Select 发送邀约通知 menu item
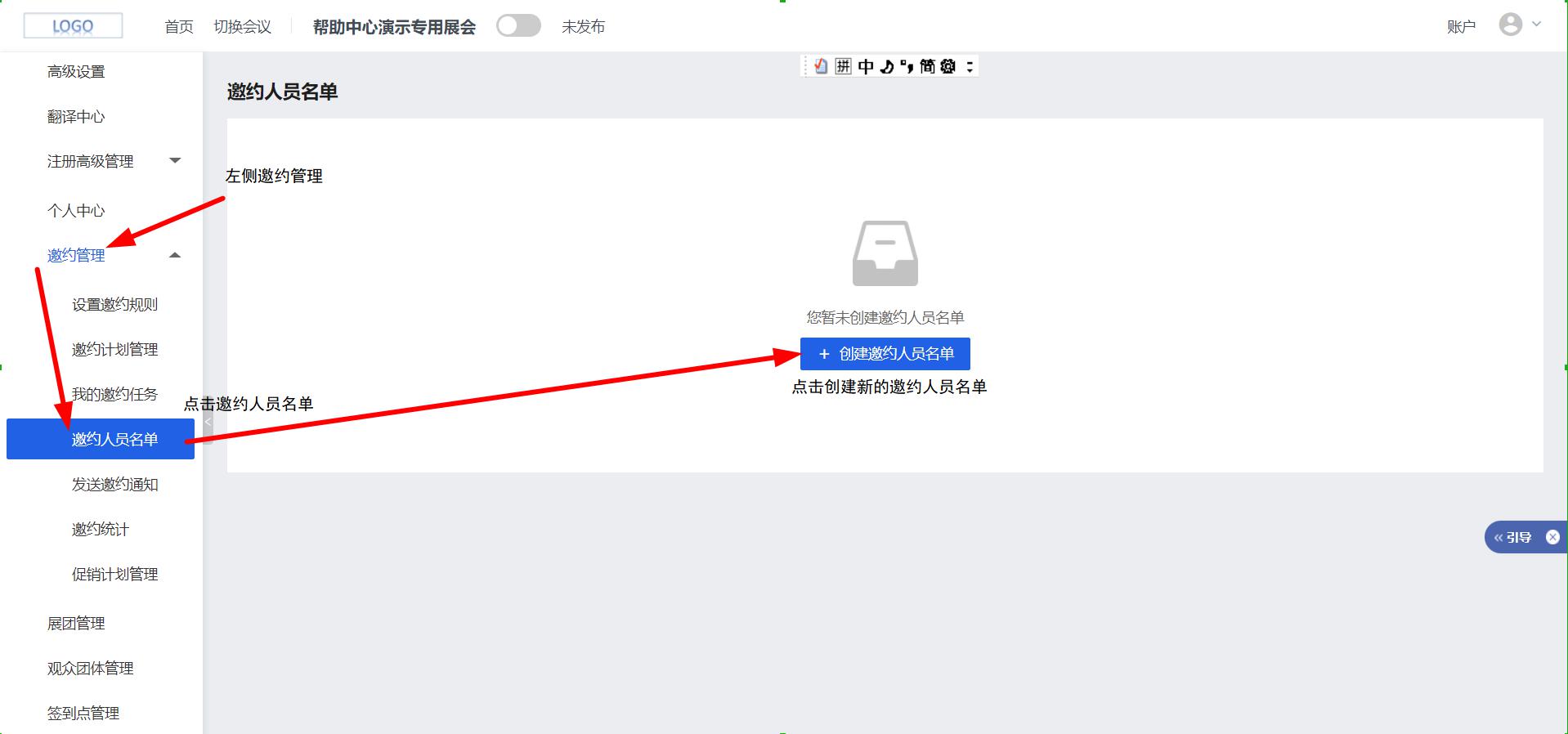 tap(114, 485)
